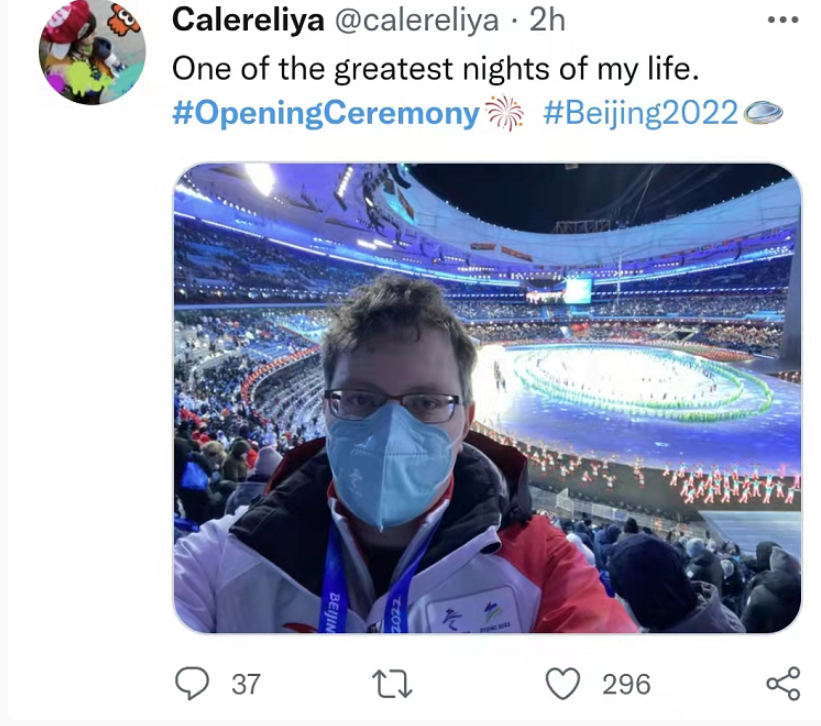Like the tweet with the heart icon
Viewport: 821px width, 726px height.
point(564,683)
